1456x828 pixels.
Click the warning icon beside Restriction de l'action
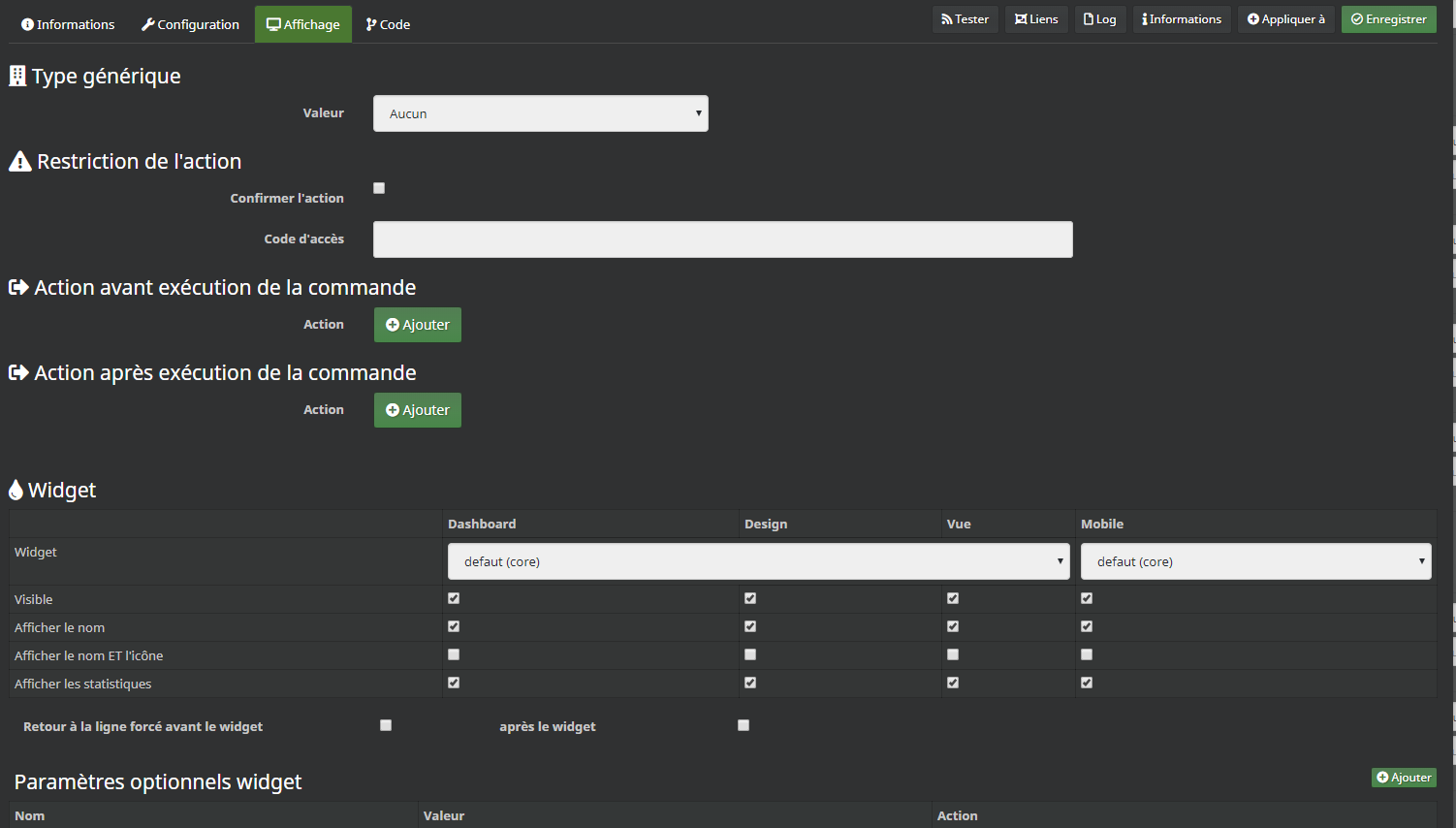coord(20,161)
